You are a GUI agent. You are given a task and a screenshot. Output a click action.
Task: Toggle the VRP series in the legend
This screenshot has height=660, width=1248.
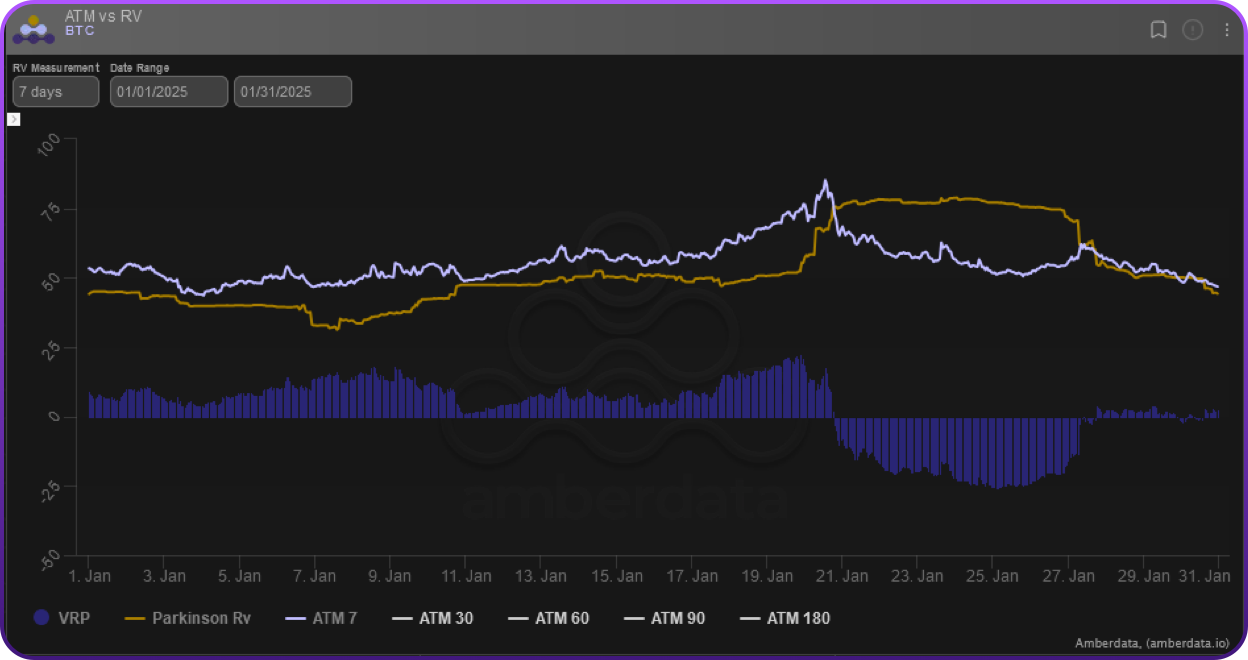coord(62,618)
